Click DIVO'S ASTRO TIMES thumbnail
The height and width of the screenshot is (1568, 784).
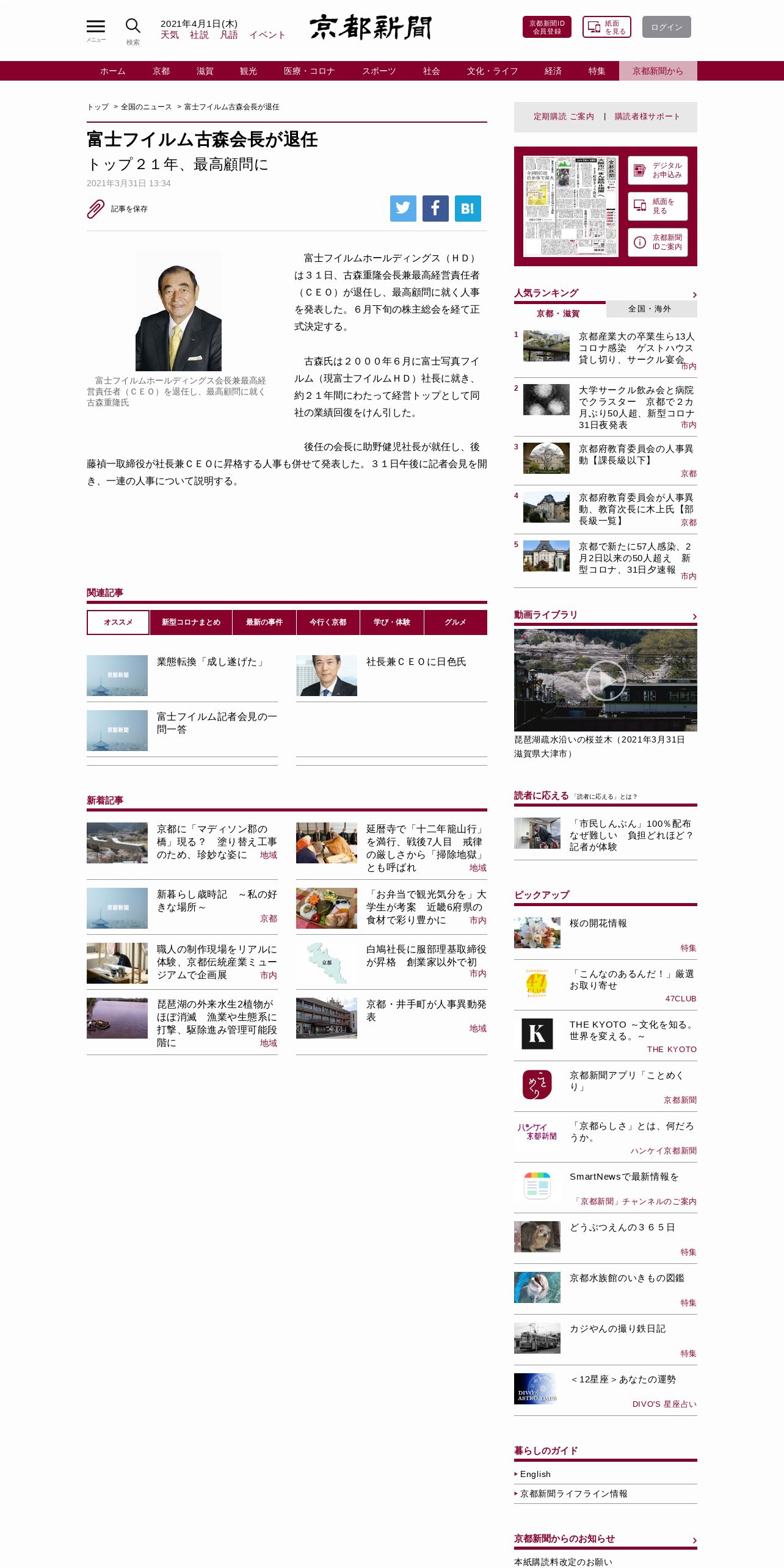[x=537, y=1388]
